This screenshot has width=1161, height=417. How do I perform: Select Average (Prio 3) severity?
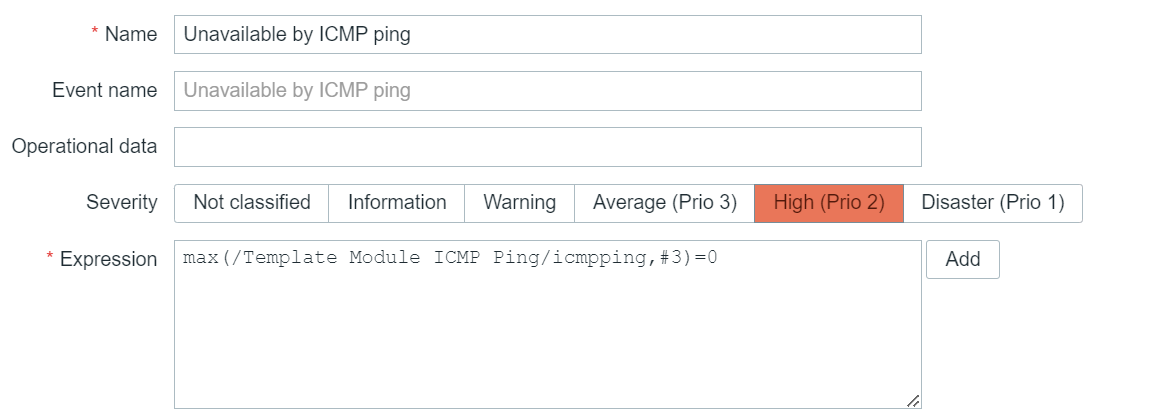click(x=664, y=203)
